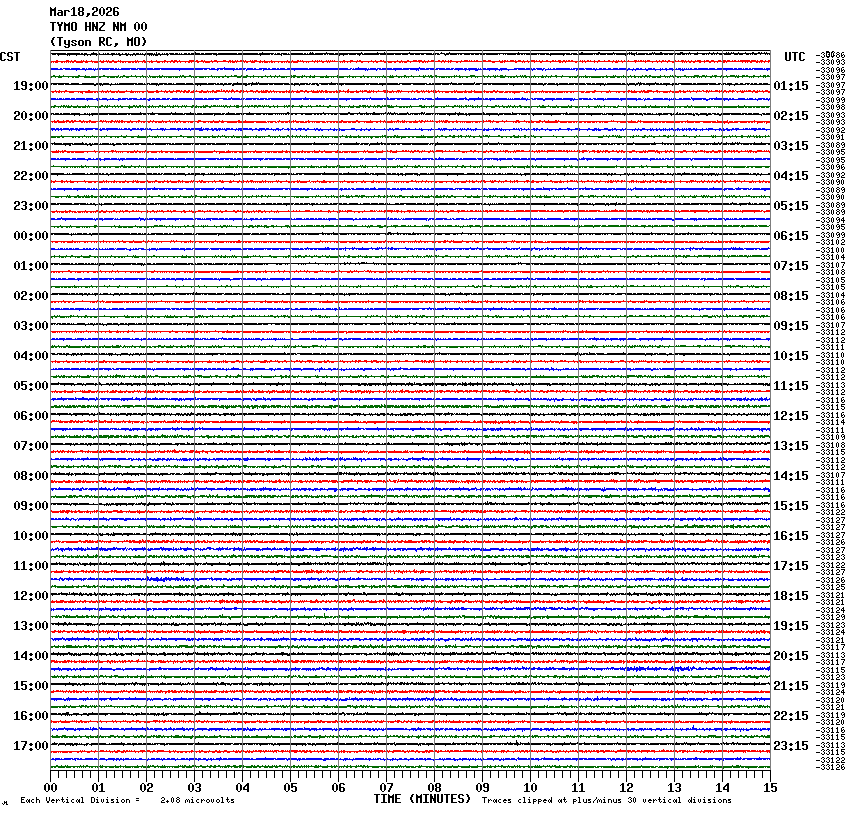The height and width of the screenshot is (814, 850).
Task: Click the TIME (MINUTES) axis title
Action: coord(422,799)
